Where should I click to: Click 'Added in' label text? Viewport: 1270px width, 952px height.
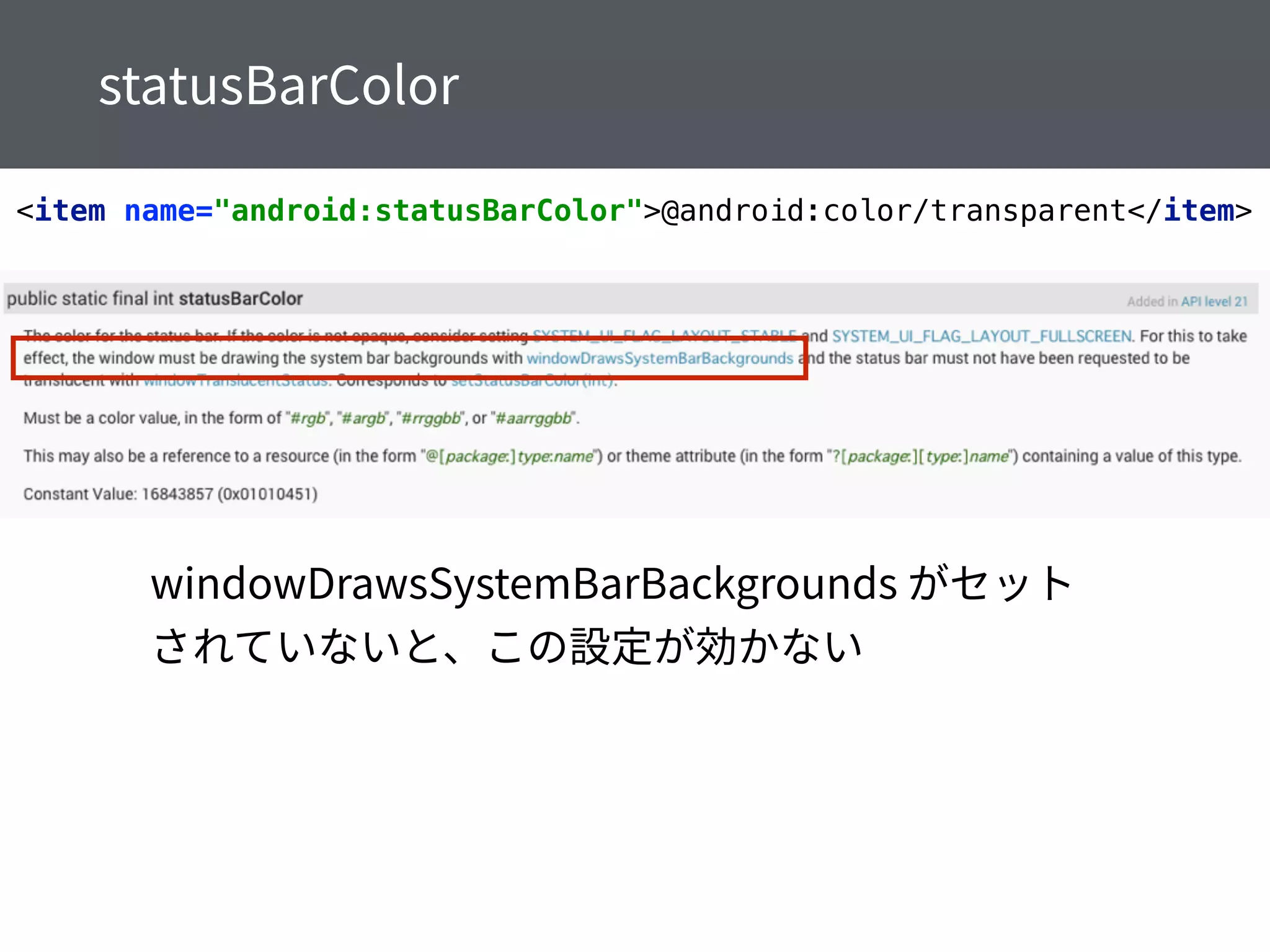point(1152,302)
